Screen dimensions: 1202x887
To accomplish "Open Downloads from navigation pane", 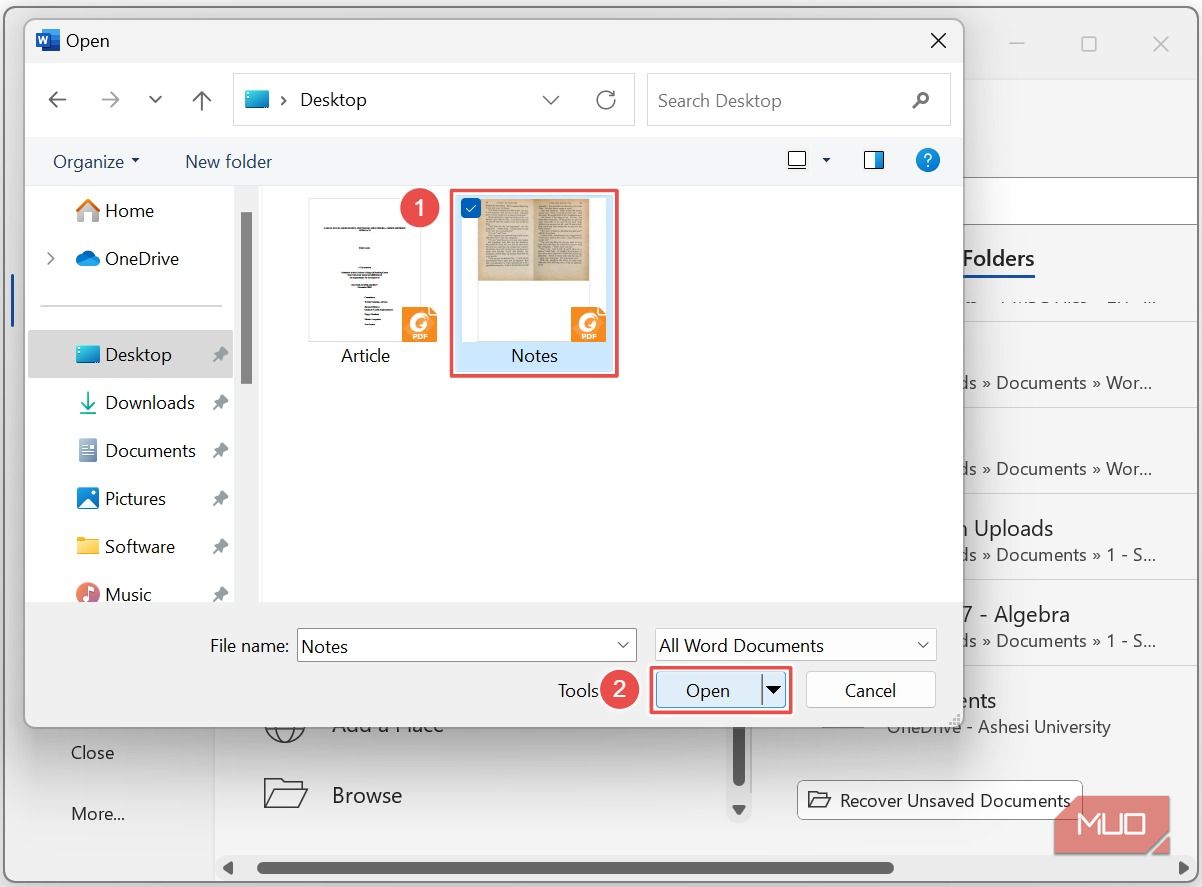I will (136, 402).
